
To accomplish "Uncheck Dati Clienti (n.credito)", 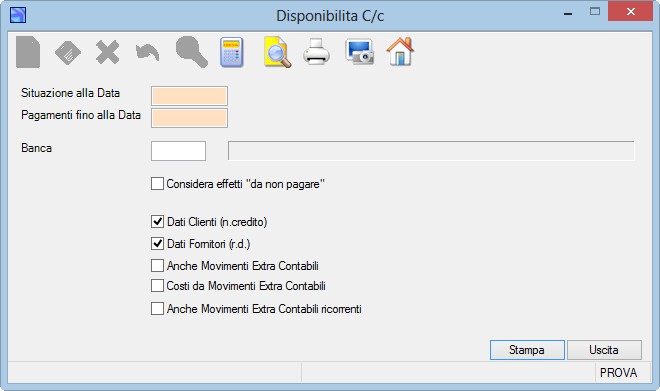I will point(157,221).
